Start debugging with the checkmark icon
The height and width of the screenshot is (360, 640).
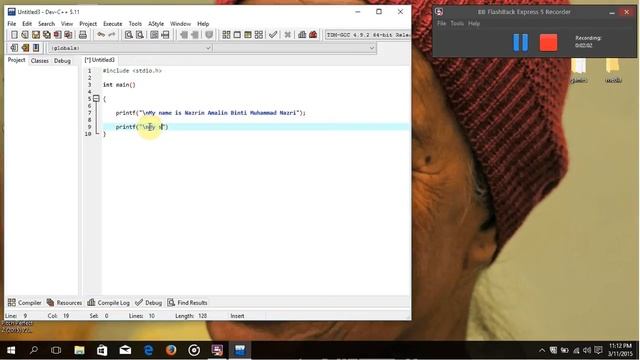pos(273,35)
